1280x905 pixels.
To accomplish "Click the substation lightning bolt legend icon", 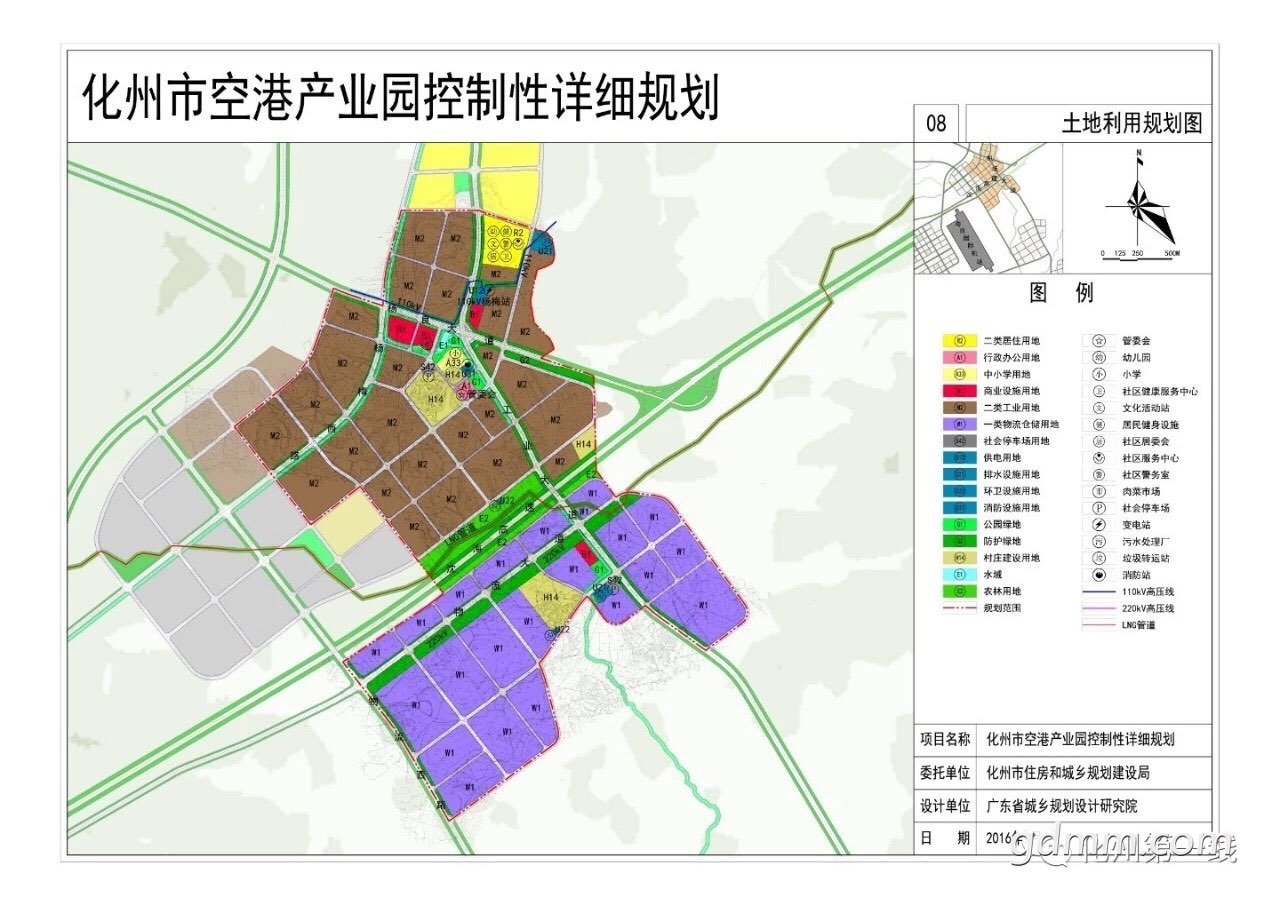I will coord(1099,524).
